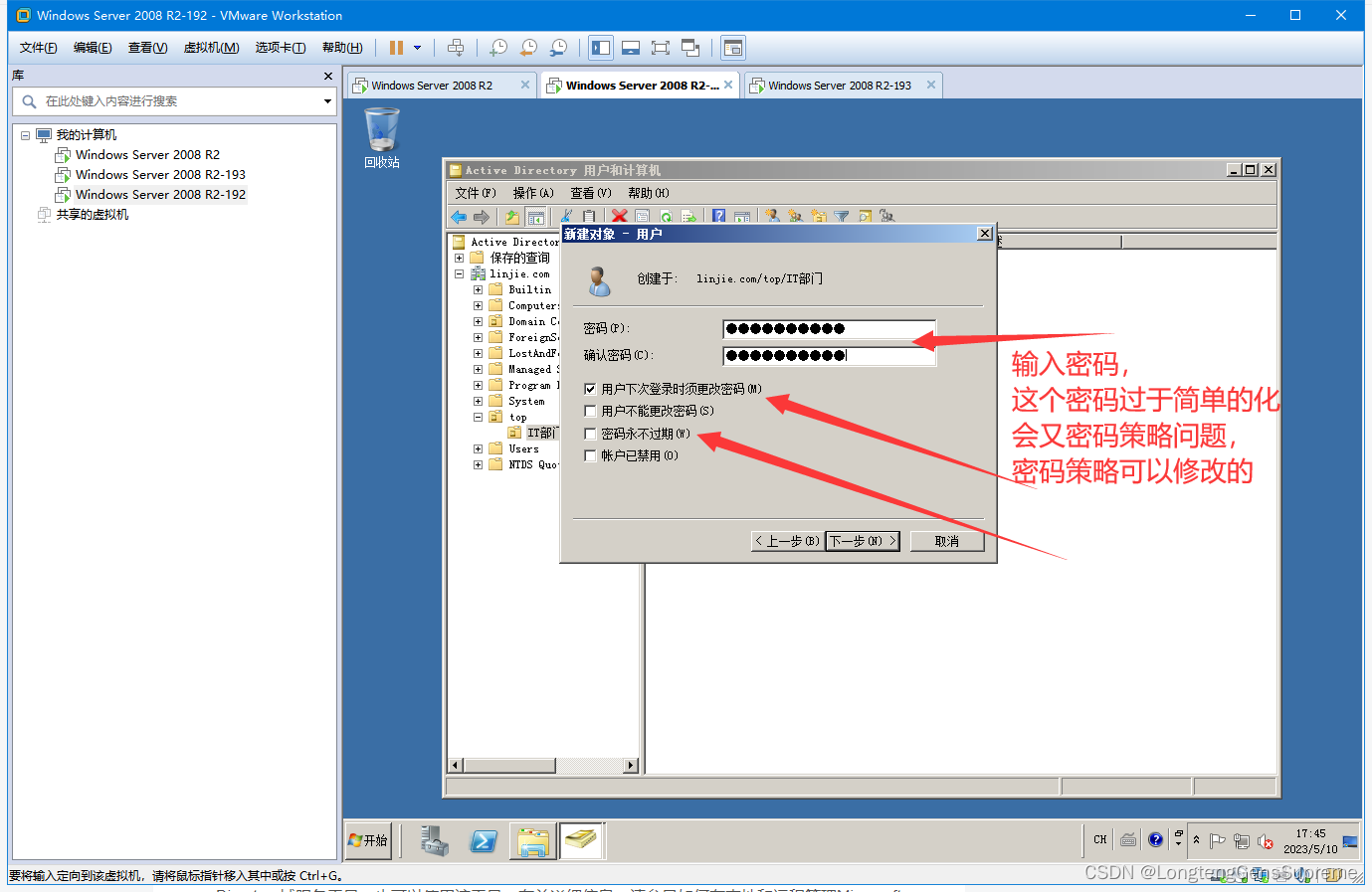
Task: Expand the Users folder node
Action: (478, 449)
